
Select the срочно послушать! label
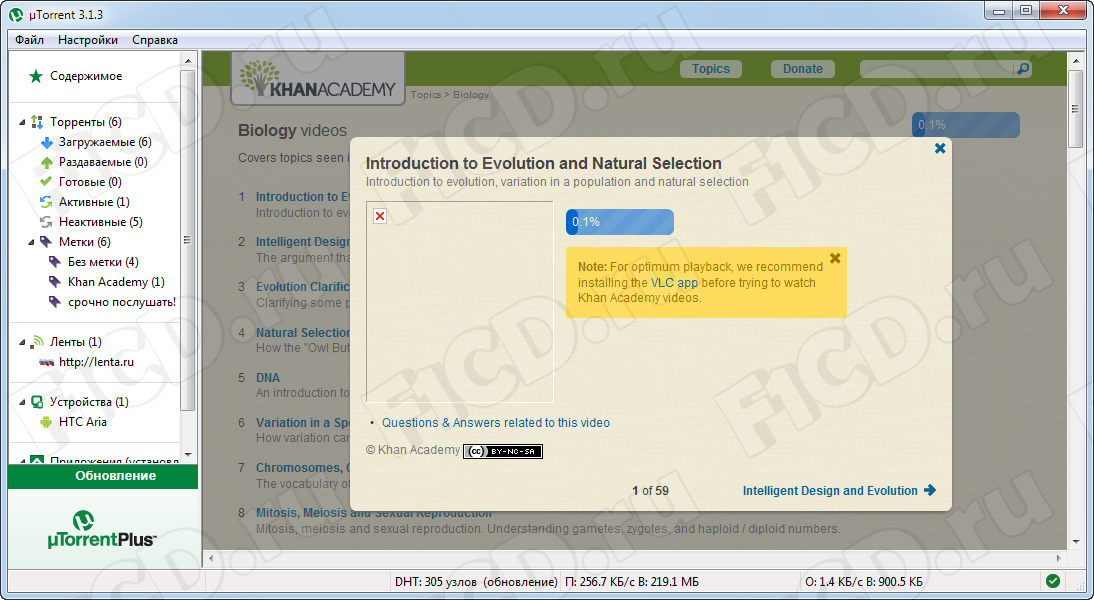(x=122, y=302)
